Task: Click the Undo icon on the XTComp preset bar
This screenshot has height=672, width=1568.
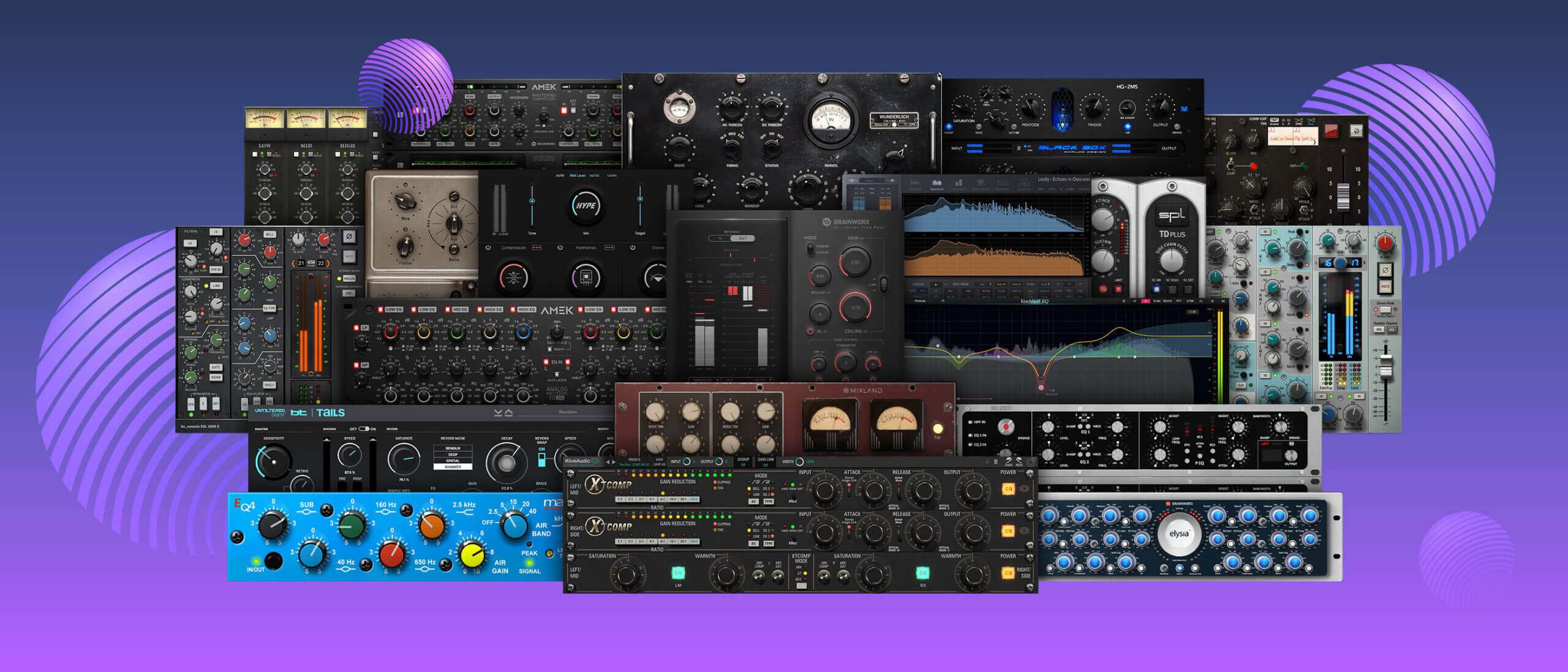Action: pos(1008,462)
